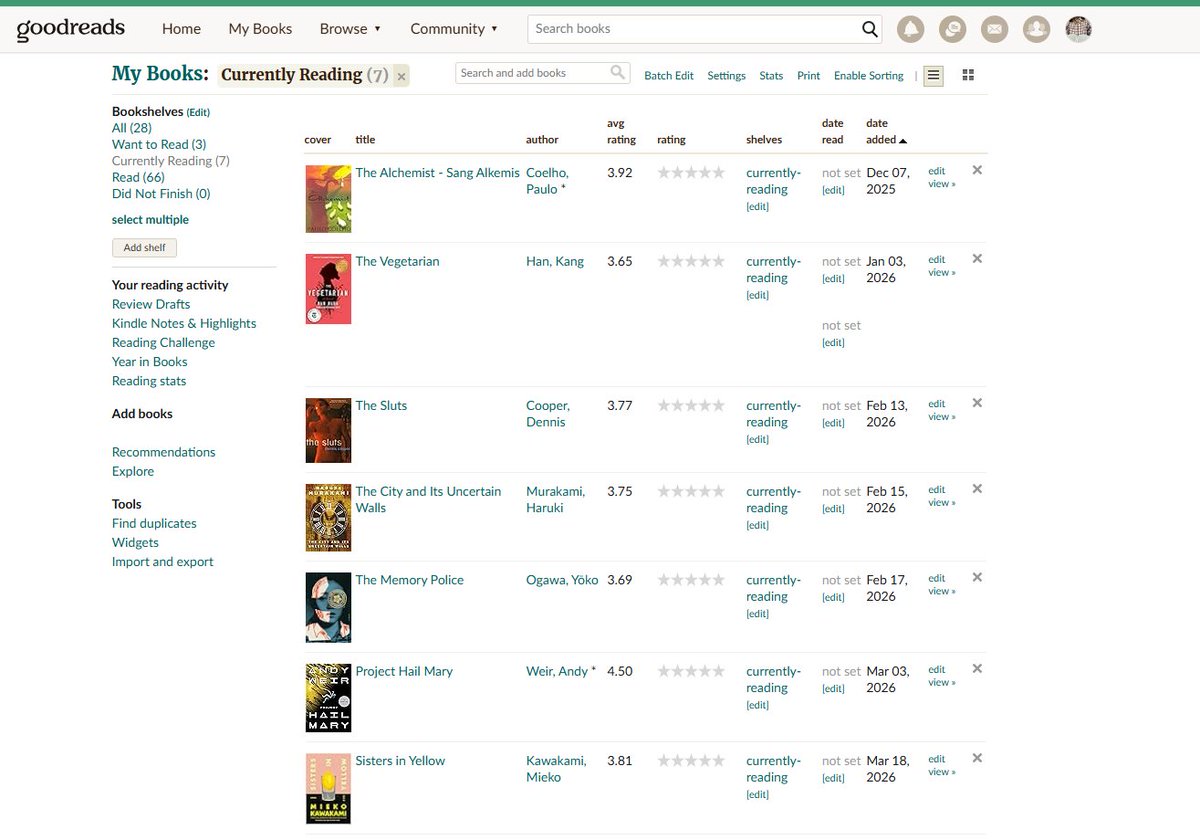
Task: Open Project Hail Mary cover thumbnail
Action: coord(328,698)
